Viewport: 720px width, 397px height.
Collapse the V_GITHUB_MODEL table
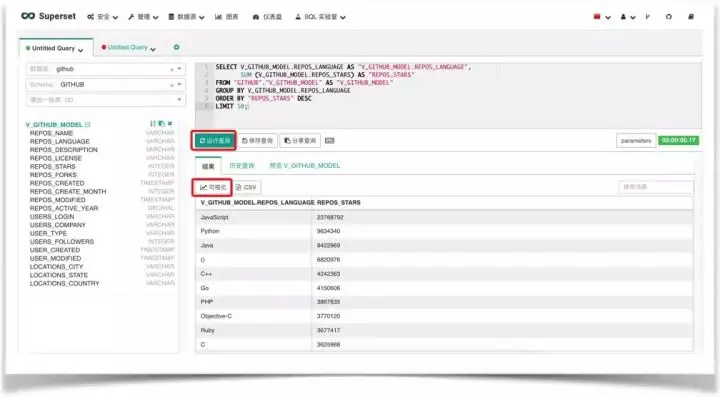click(87, 124)
